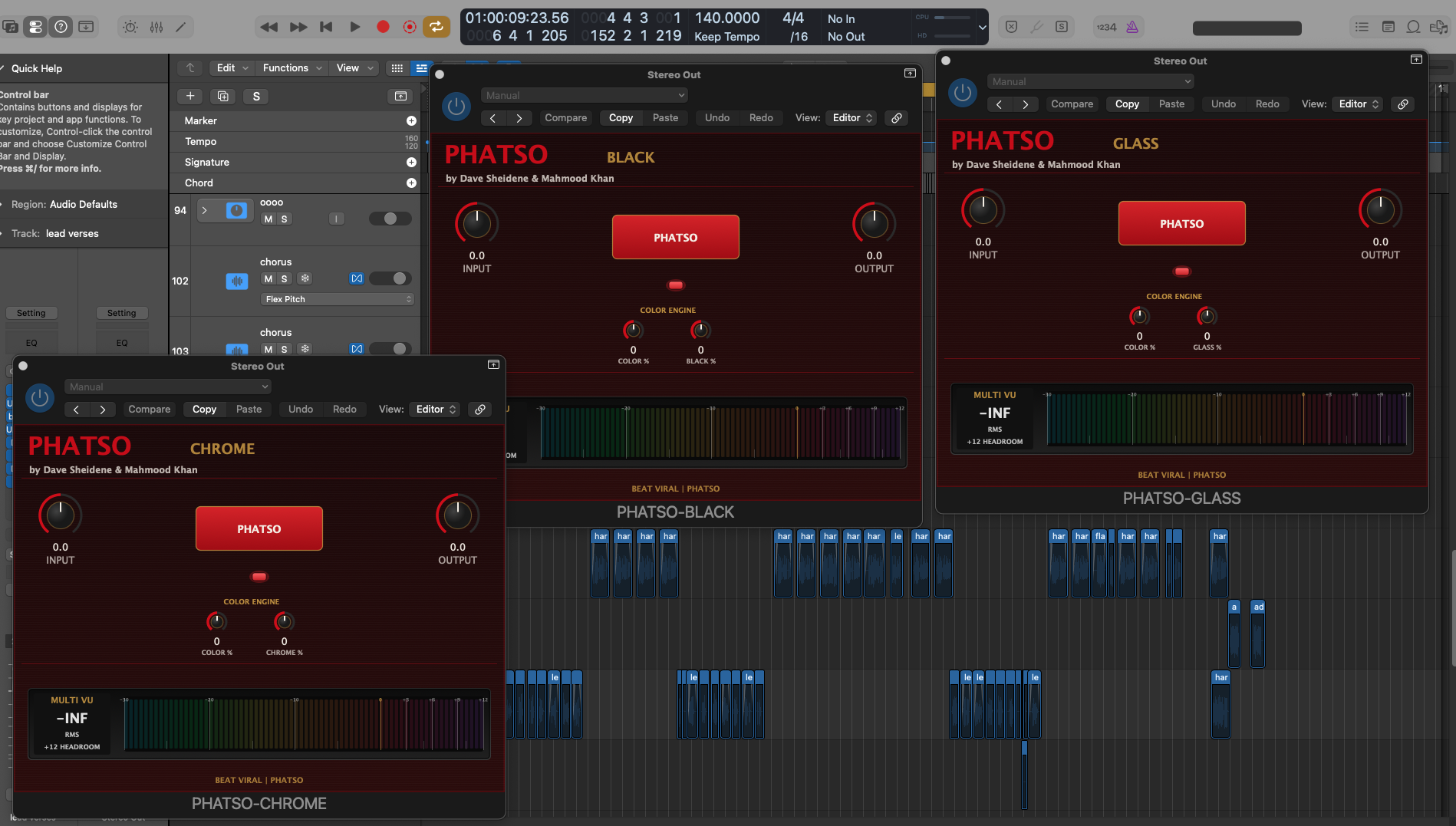The height and width of the screenshot is (826, 1456).
Task: Click link icon in PHATSO Black window
Action: coord(896,117)
